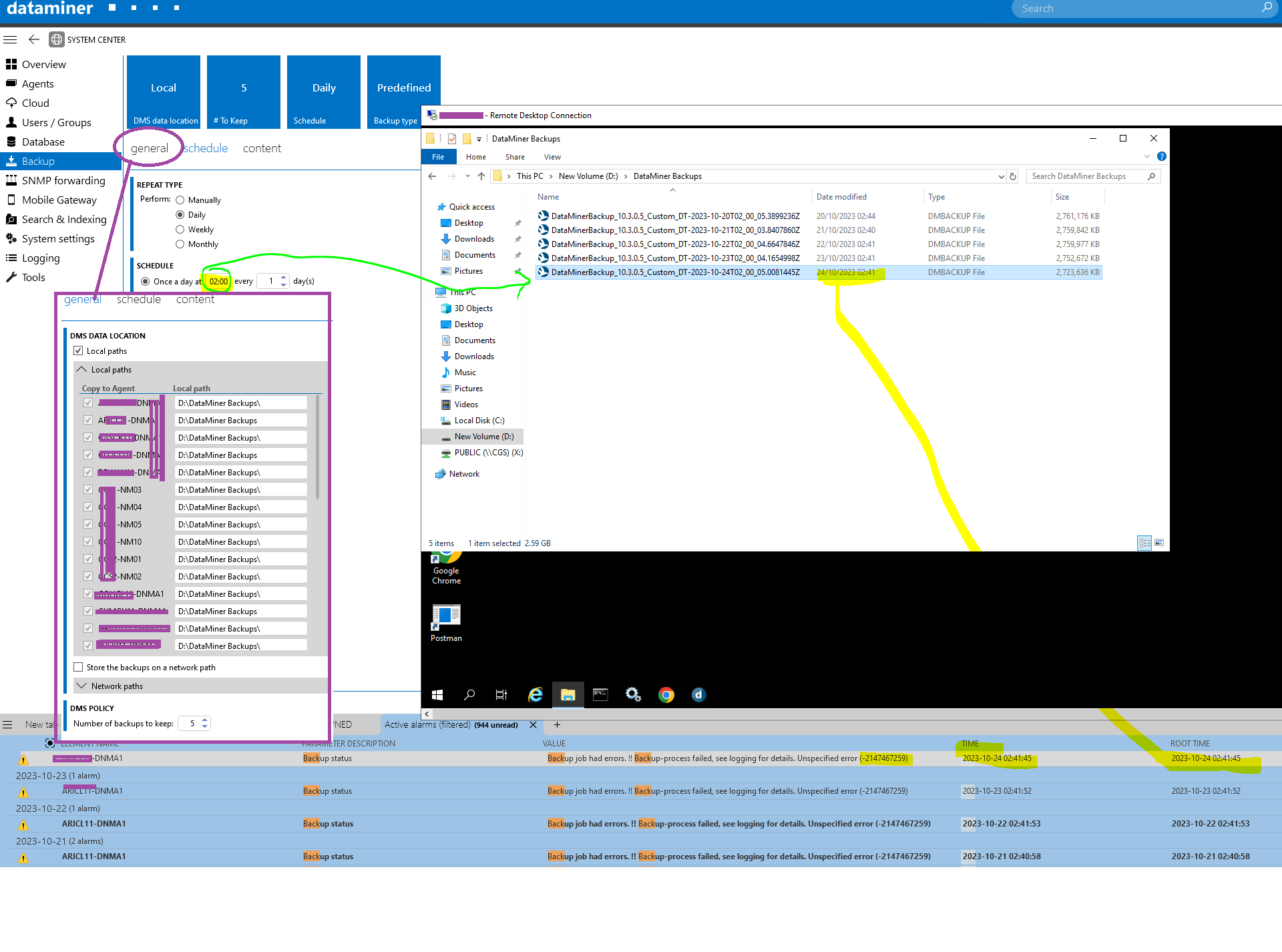Screen dimensions: 1282x952
Task: Open File Explorer from the taskbar
Action: coord(568,695)
